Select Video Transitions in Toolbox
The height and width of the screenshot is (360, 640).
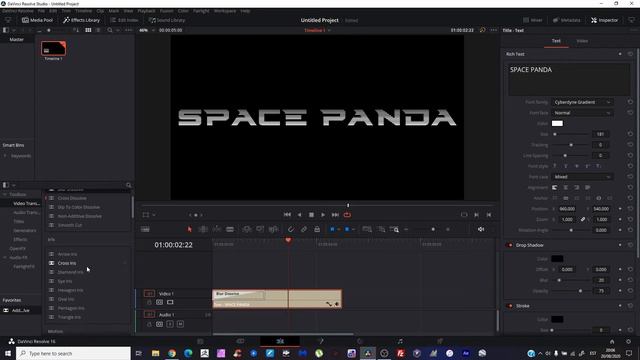[27, 203]
